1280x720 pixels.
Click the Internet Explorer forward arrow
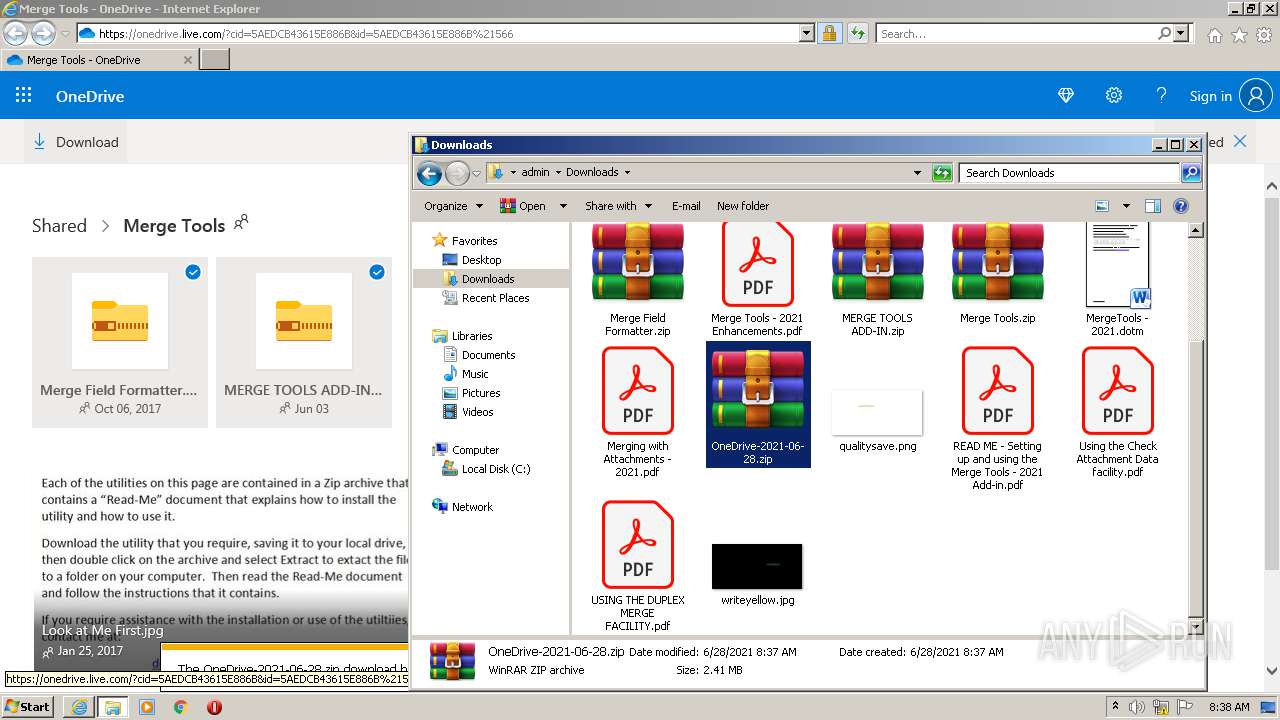pyautogui.click(x=43, y=33)
